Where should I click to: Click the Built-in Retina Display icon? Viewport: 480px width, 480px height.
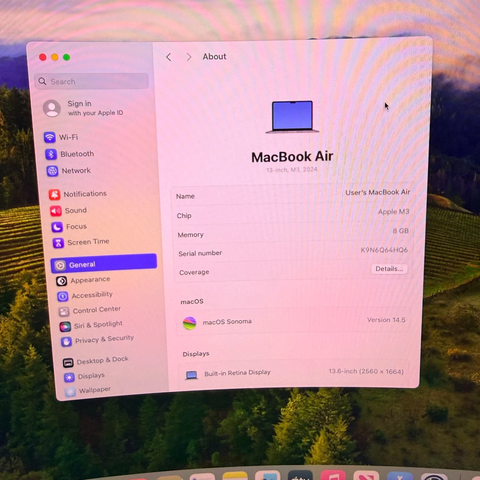click(x=191, y=375)
